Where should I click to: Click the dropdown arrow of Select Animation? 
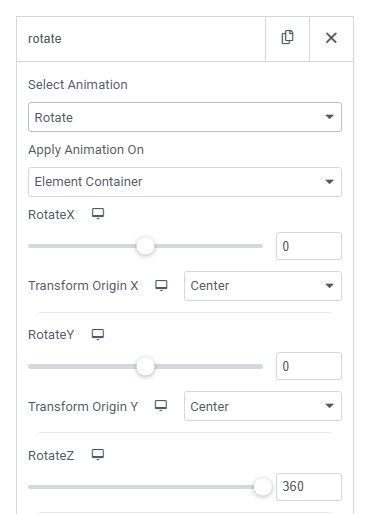click(x=329, y=117)
